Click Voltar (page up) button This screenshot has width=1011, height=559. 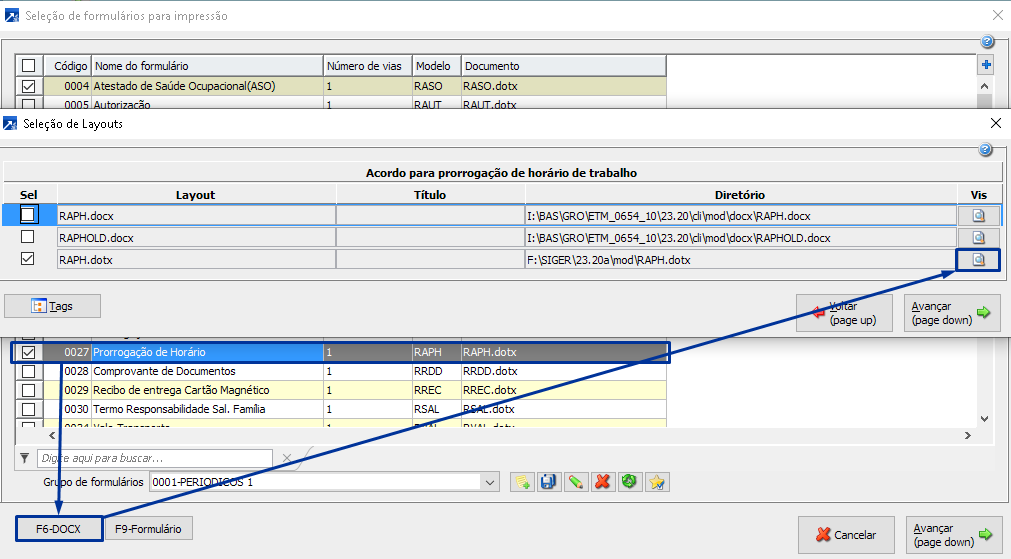click(x=845, y=312)
